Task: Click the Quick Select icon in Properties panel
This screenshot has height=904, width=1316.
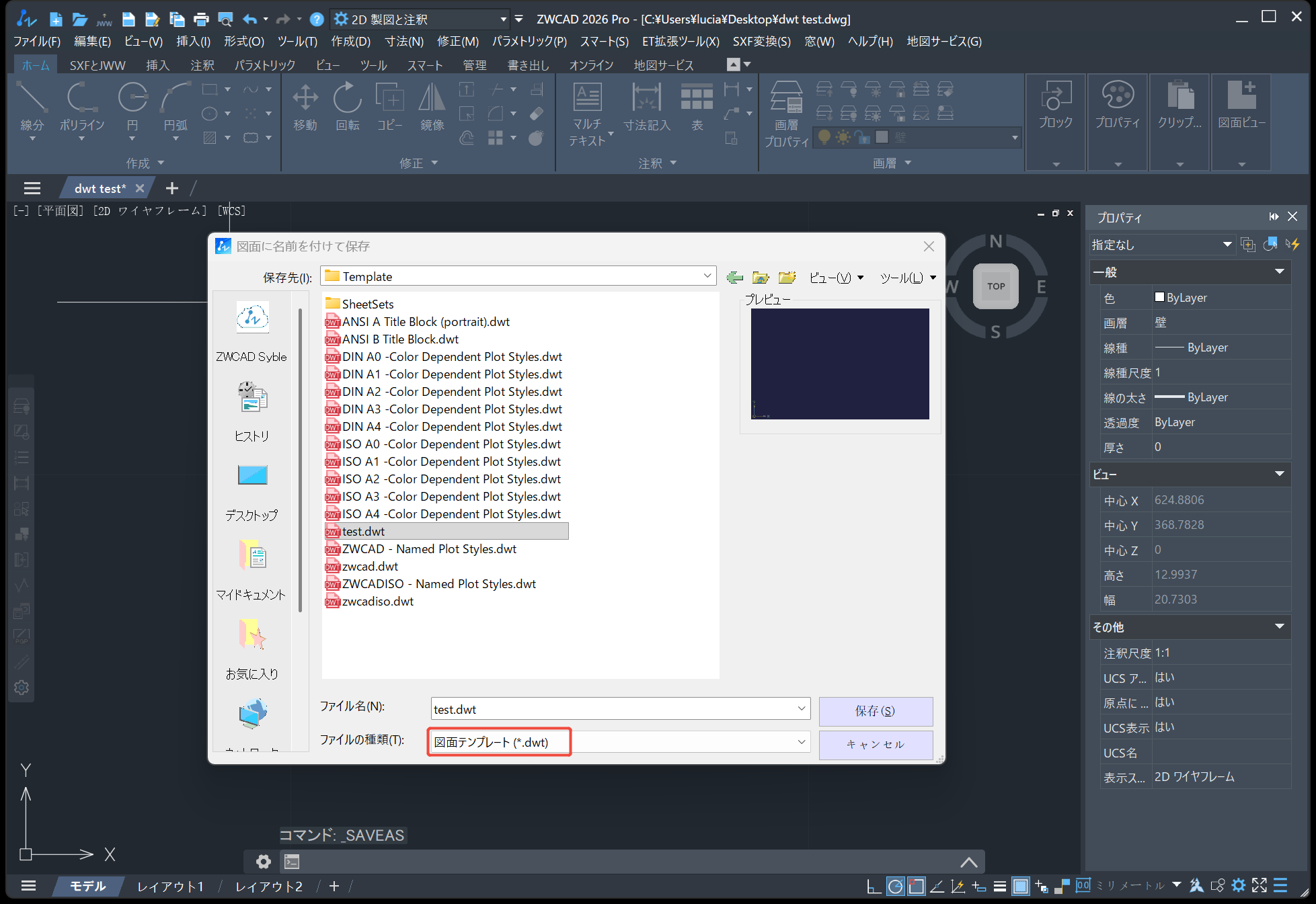Action: (x=1292, y=245)
